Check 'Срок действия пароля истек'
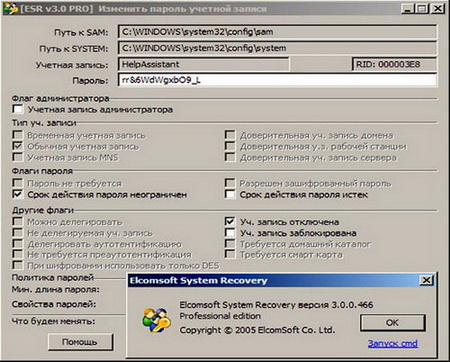 click(x=230, y=194)
